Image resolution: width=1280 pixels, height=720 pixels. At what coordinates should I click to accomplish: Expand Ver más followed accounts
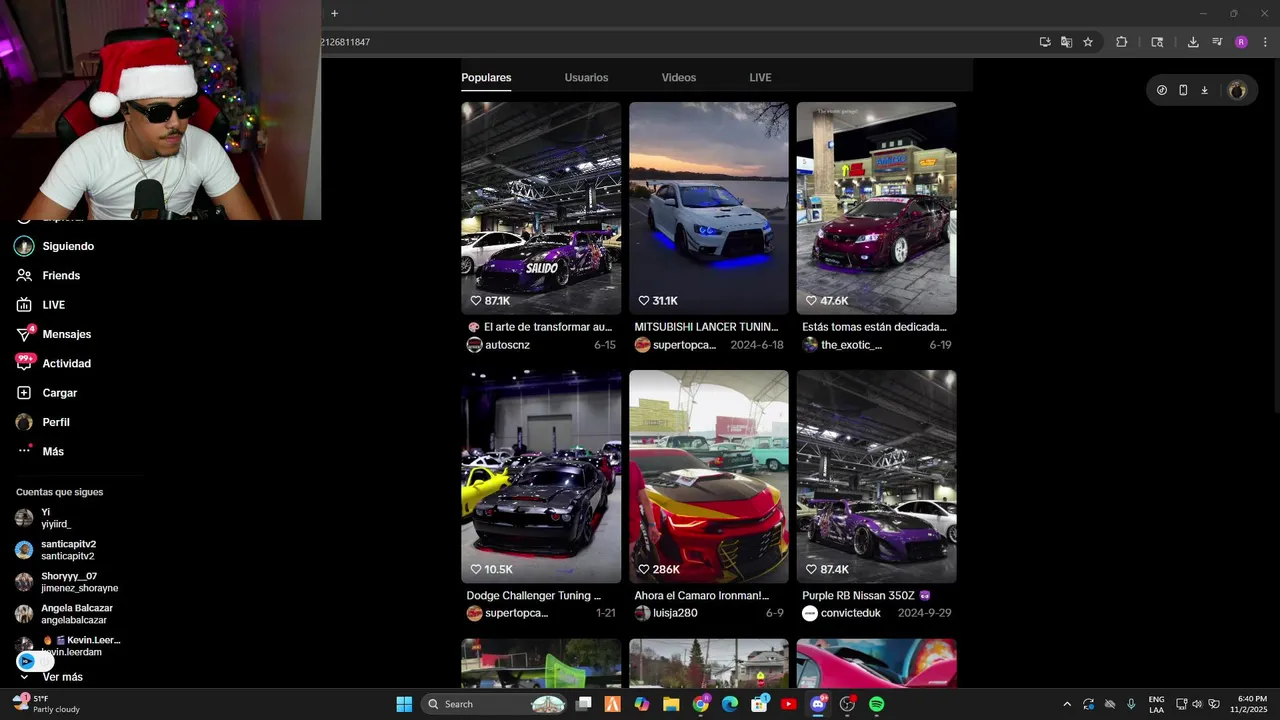(x=52, y=677)
